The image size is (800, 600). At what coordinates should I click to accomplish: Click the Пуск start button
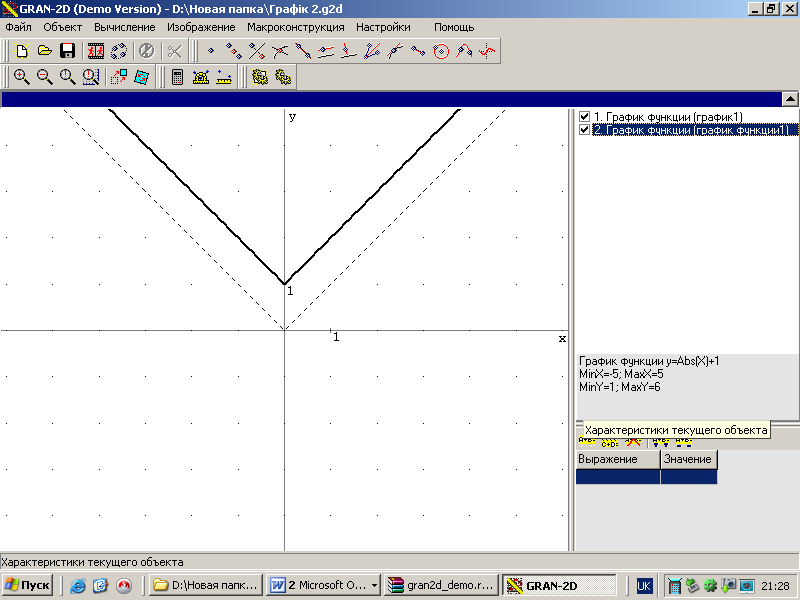[x=28, y=585]
